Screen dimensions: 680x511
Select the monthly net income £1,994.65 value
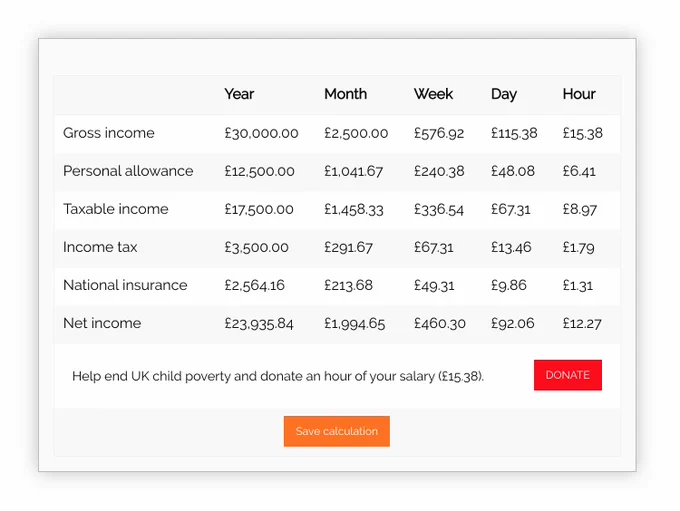tap(354, 324)
